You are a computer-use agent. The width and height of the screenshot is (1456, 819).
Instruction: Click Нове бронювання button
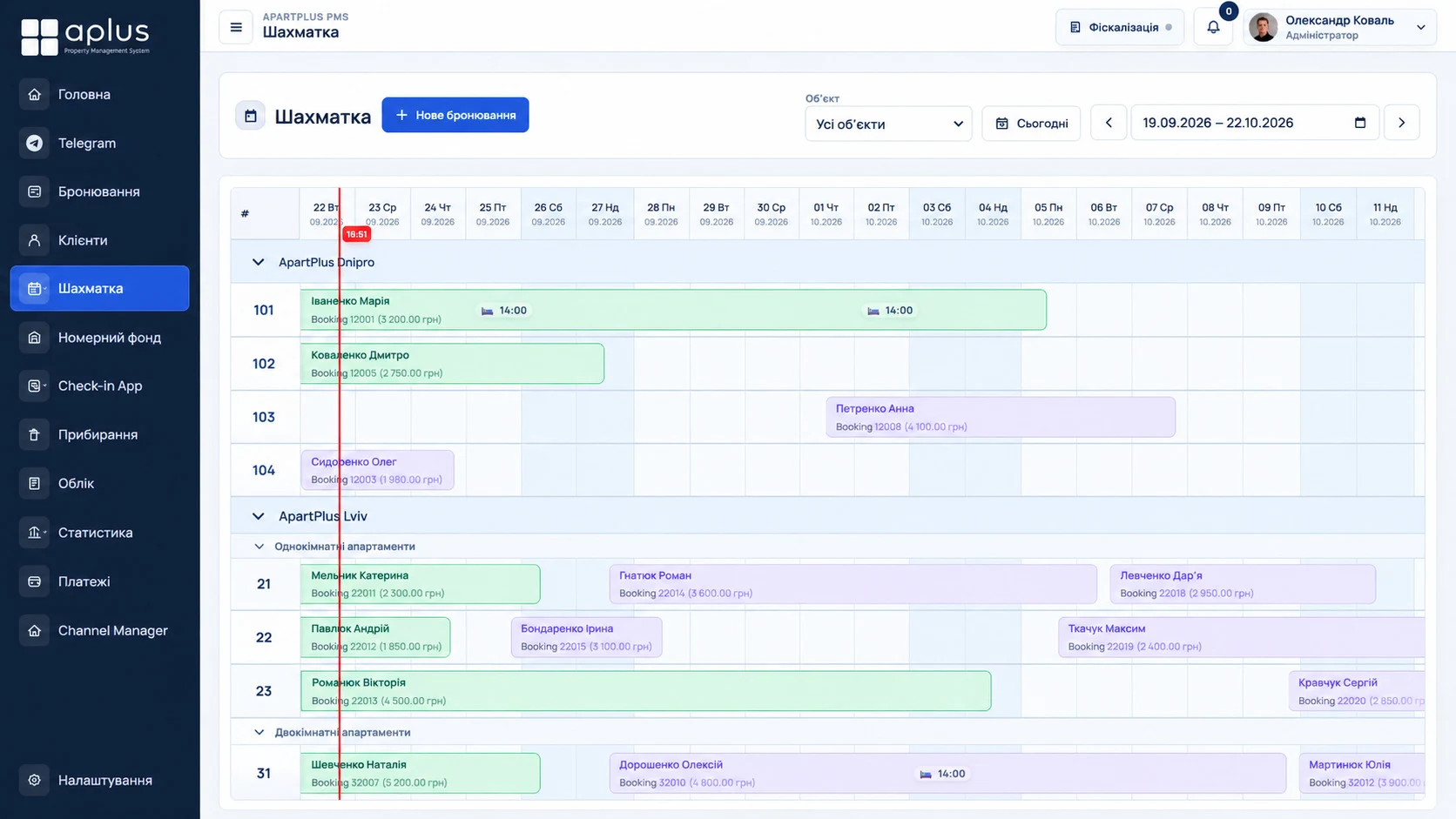click(x=455, y=115)
